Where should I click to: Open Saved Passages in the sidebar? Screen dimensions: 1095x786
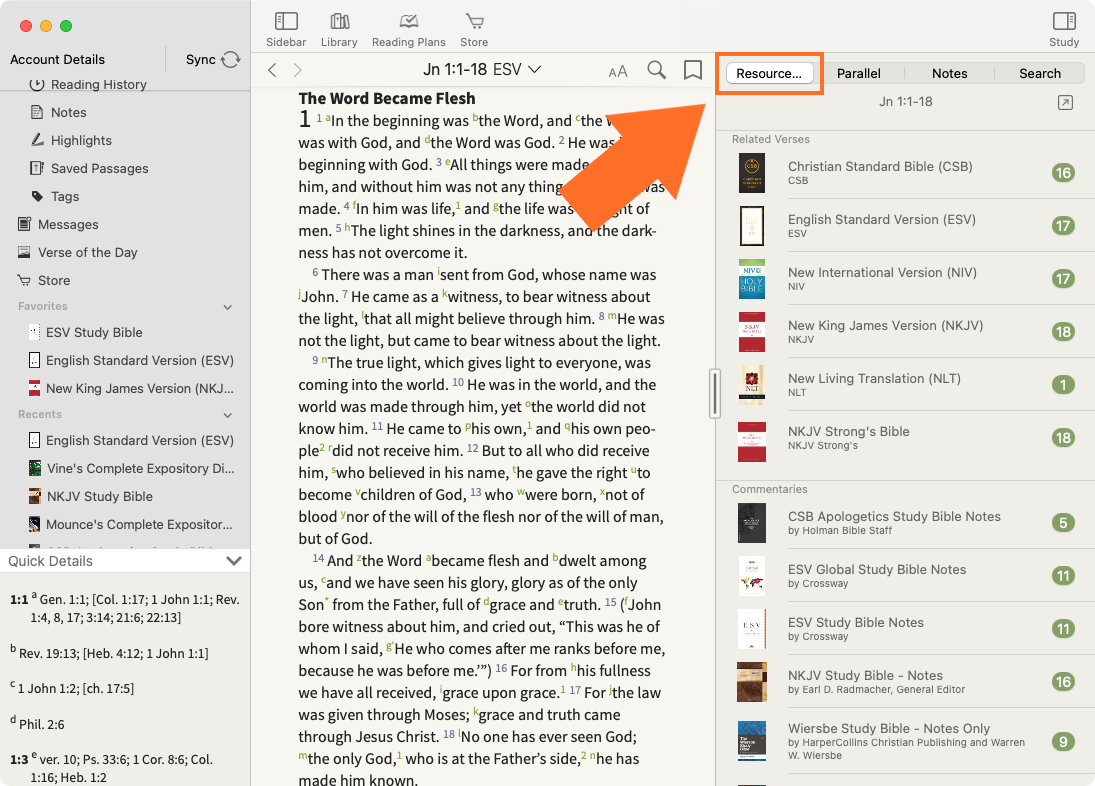pos(89,168)
